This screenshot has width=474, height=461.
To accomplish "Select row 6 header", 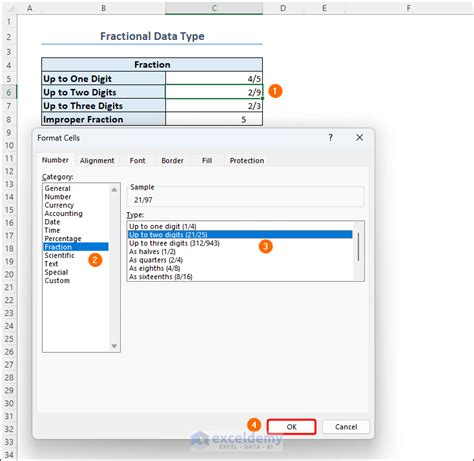I will (x=9, y=92).
